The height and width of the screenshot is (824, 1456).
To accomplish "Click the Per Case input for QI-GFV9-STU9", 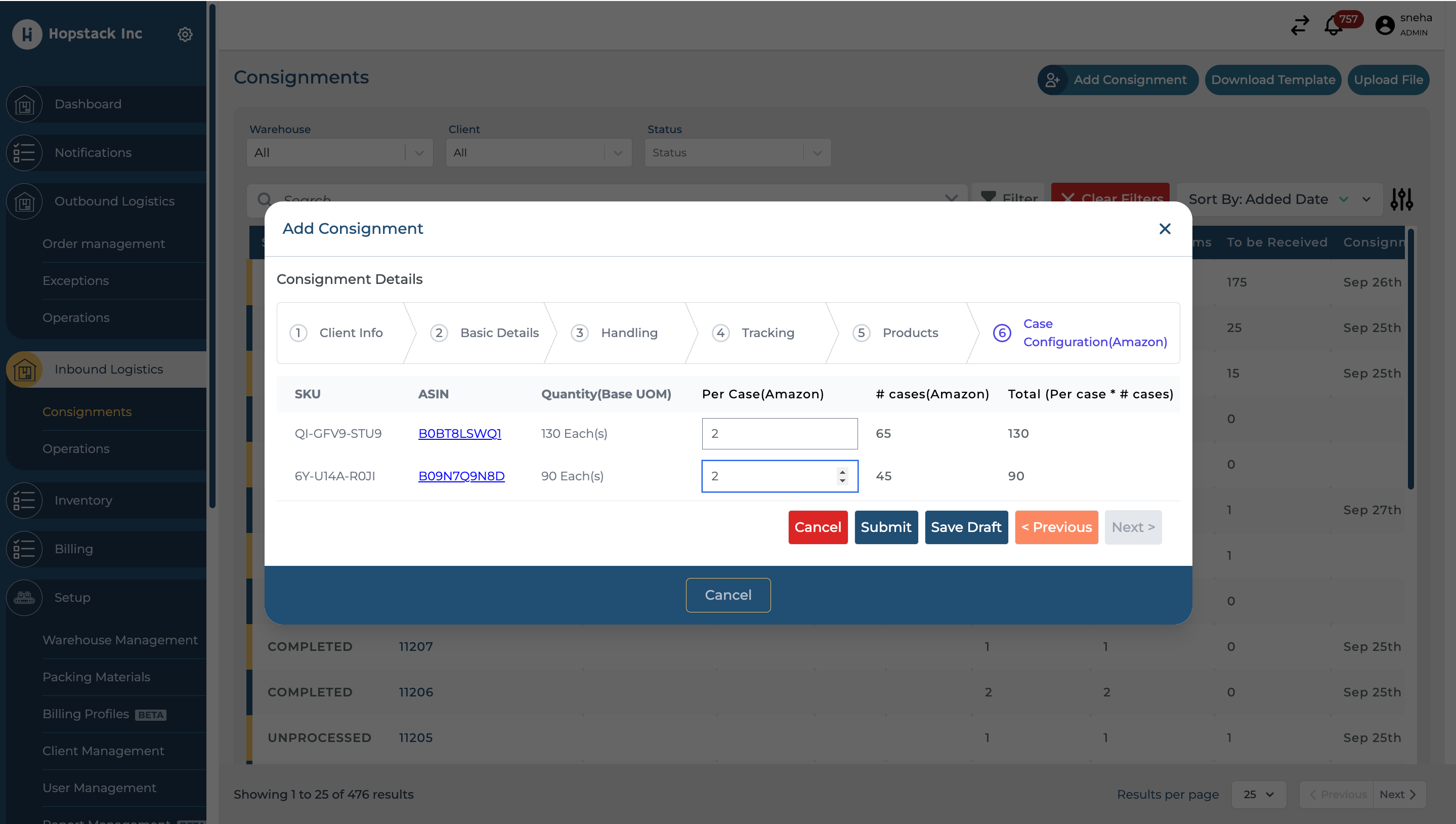I will coord(779,433).
